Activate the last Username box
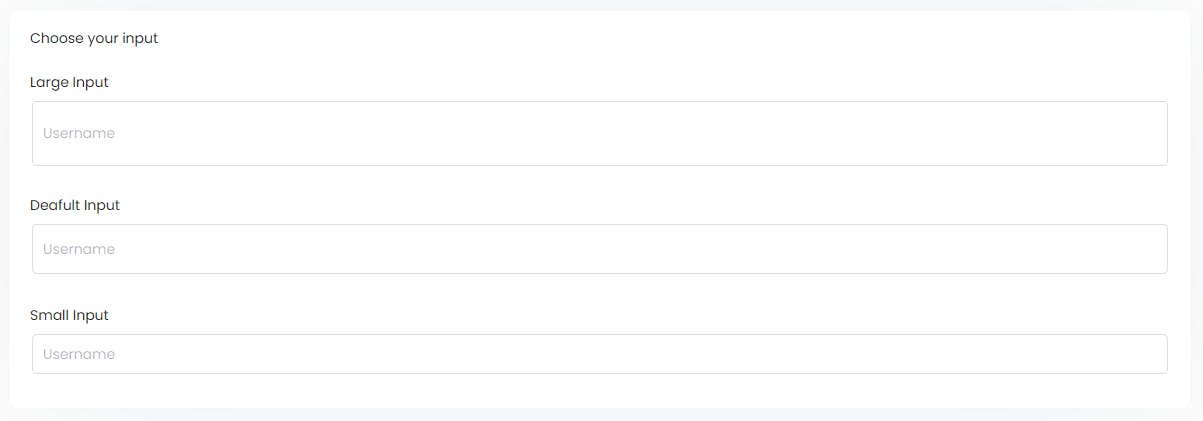The image size is (1203, 421). 600,354
